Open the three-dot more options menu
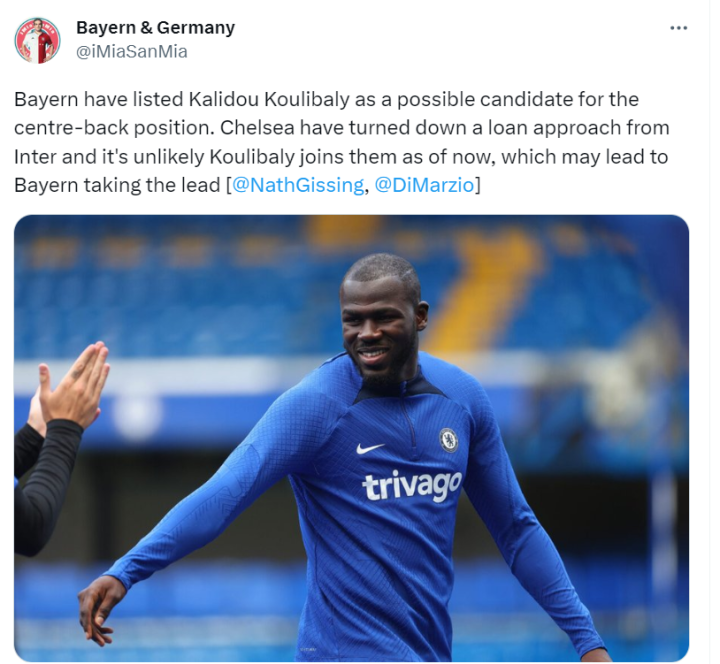Screen dimensions: 720x664 (x=678, y=28)
